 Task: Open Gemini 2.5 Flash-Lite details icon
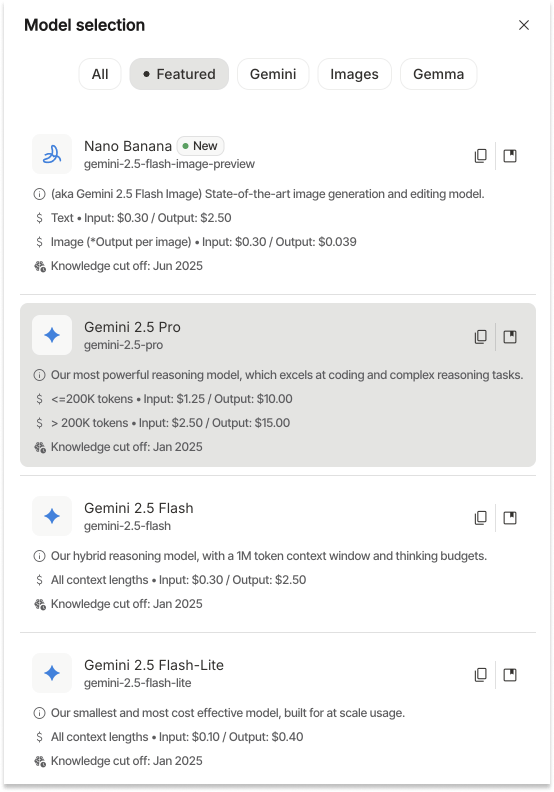tap(510, 674)
